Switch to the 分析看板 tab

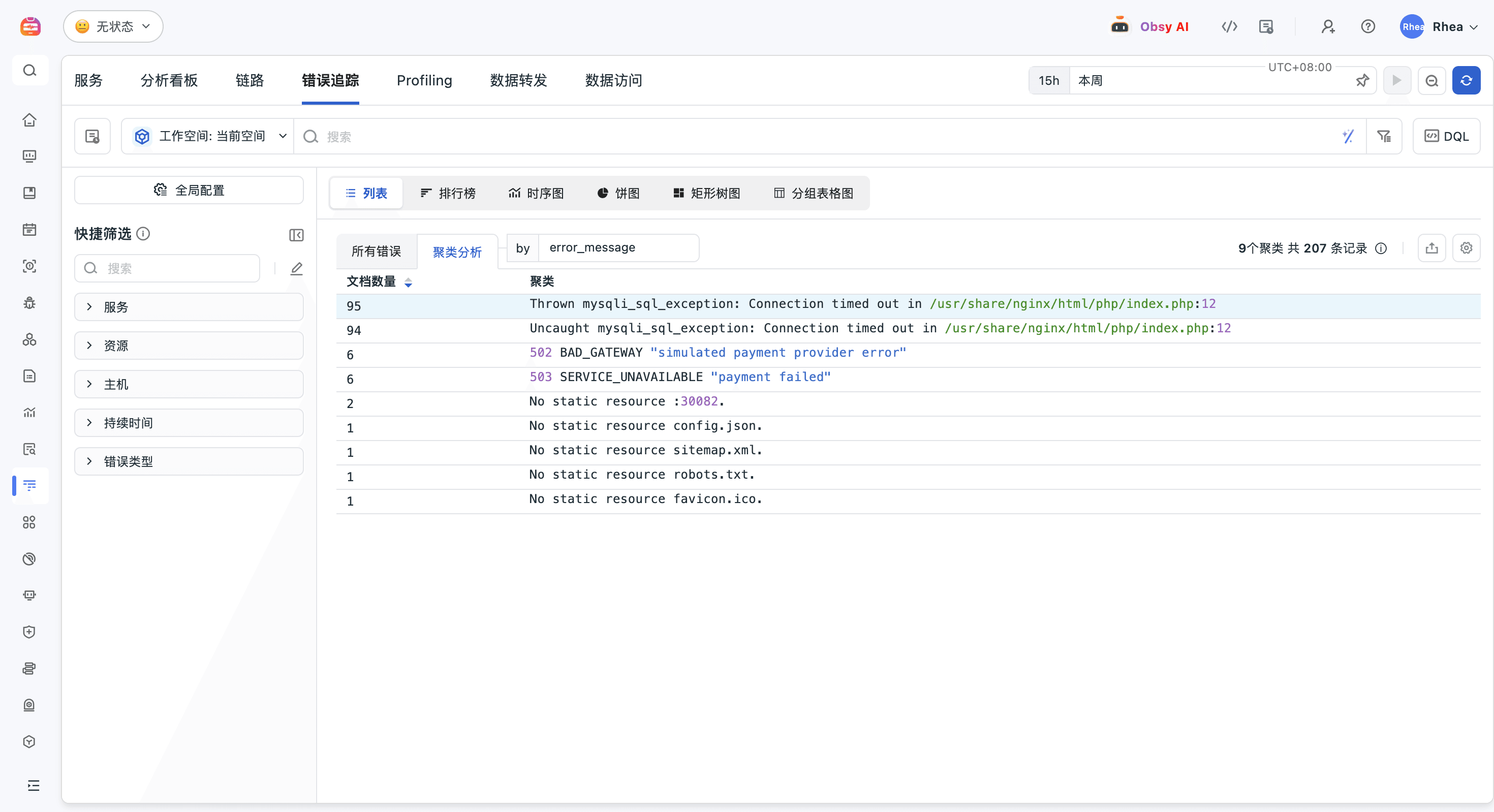169,81
